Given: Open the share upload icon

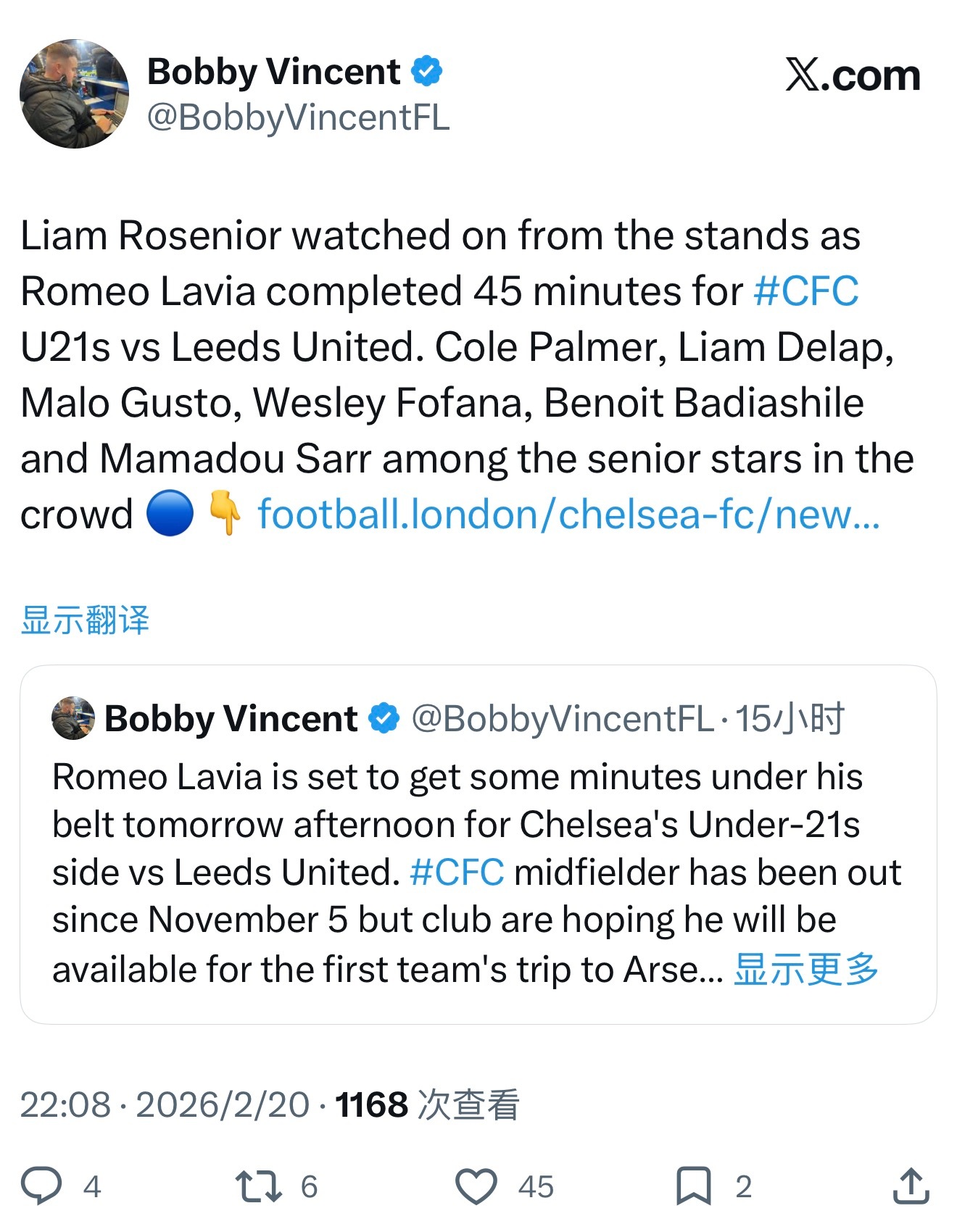Looking at the screenshot, I should 911,1186.
